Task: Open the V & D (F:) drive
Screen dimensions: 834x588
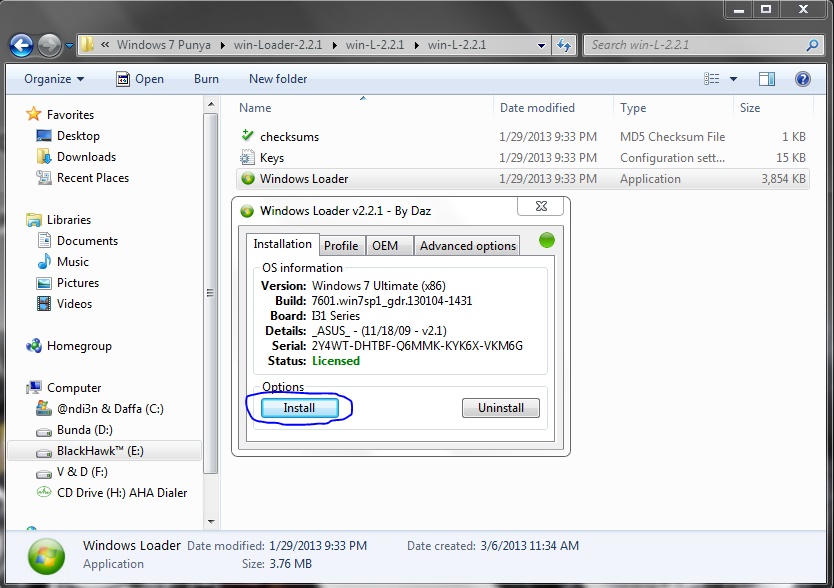Action: pyautogui.click(x=82, y=472)
